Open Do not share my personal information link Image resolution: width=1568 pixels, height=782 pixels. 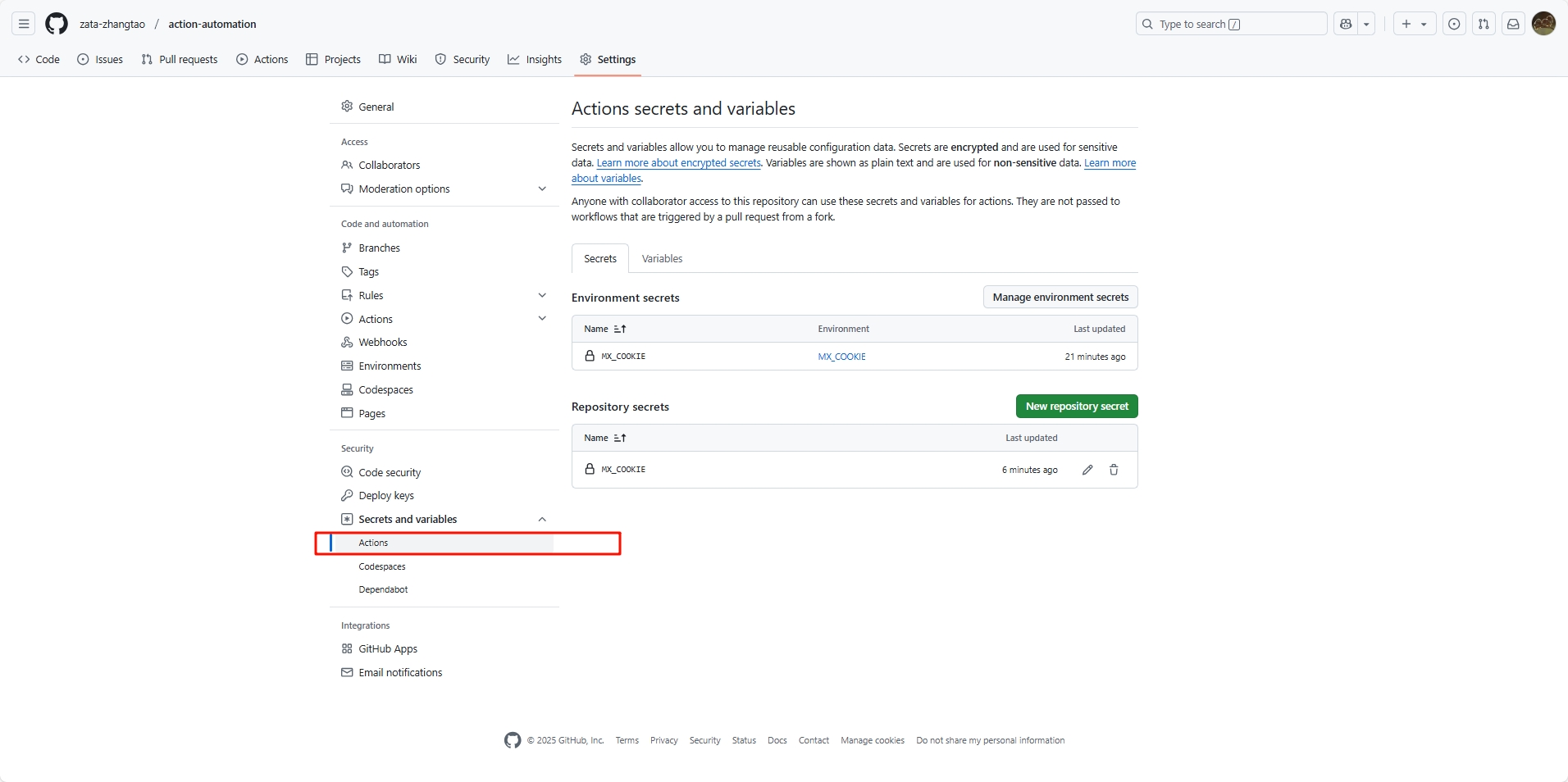coord(991,740)
